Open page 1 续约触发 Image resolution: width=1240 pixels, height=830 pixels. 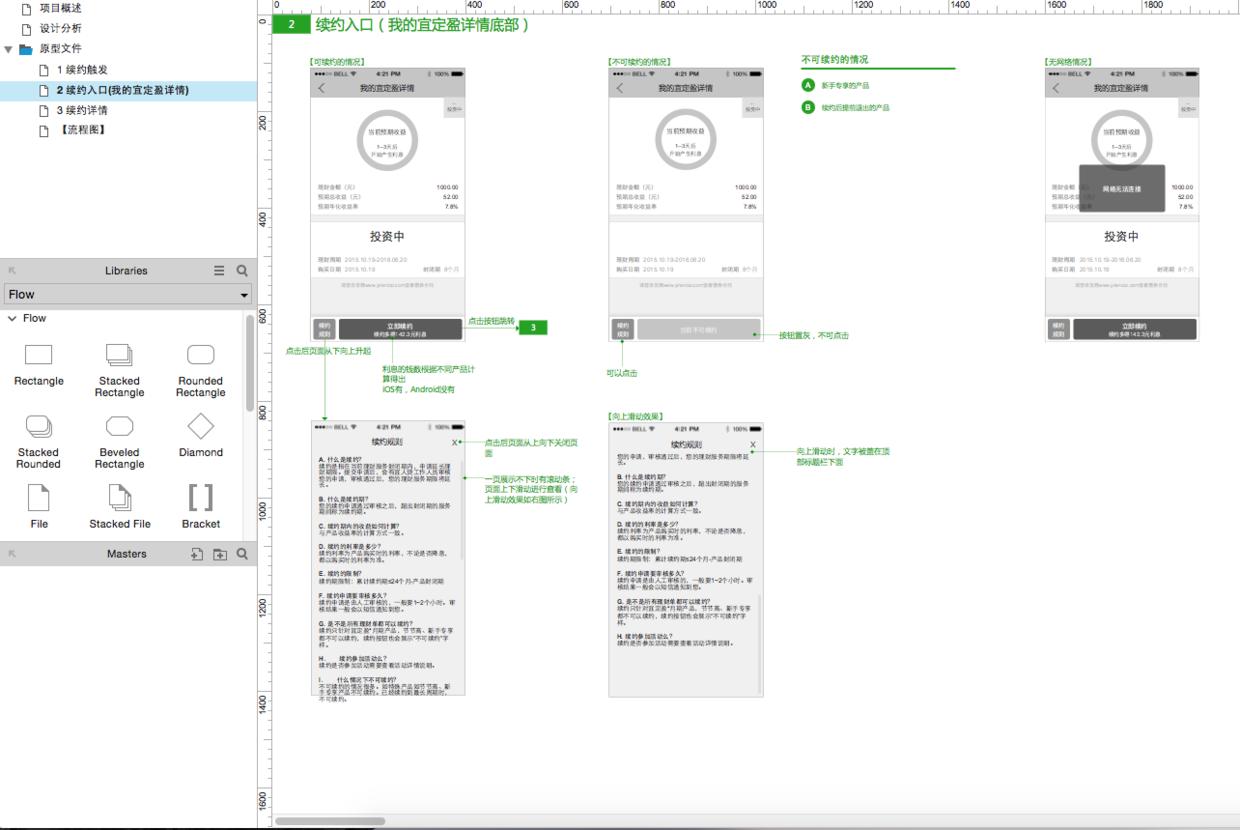pos(82,70)
